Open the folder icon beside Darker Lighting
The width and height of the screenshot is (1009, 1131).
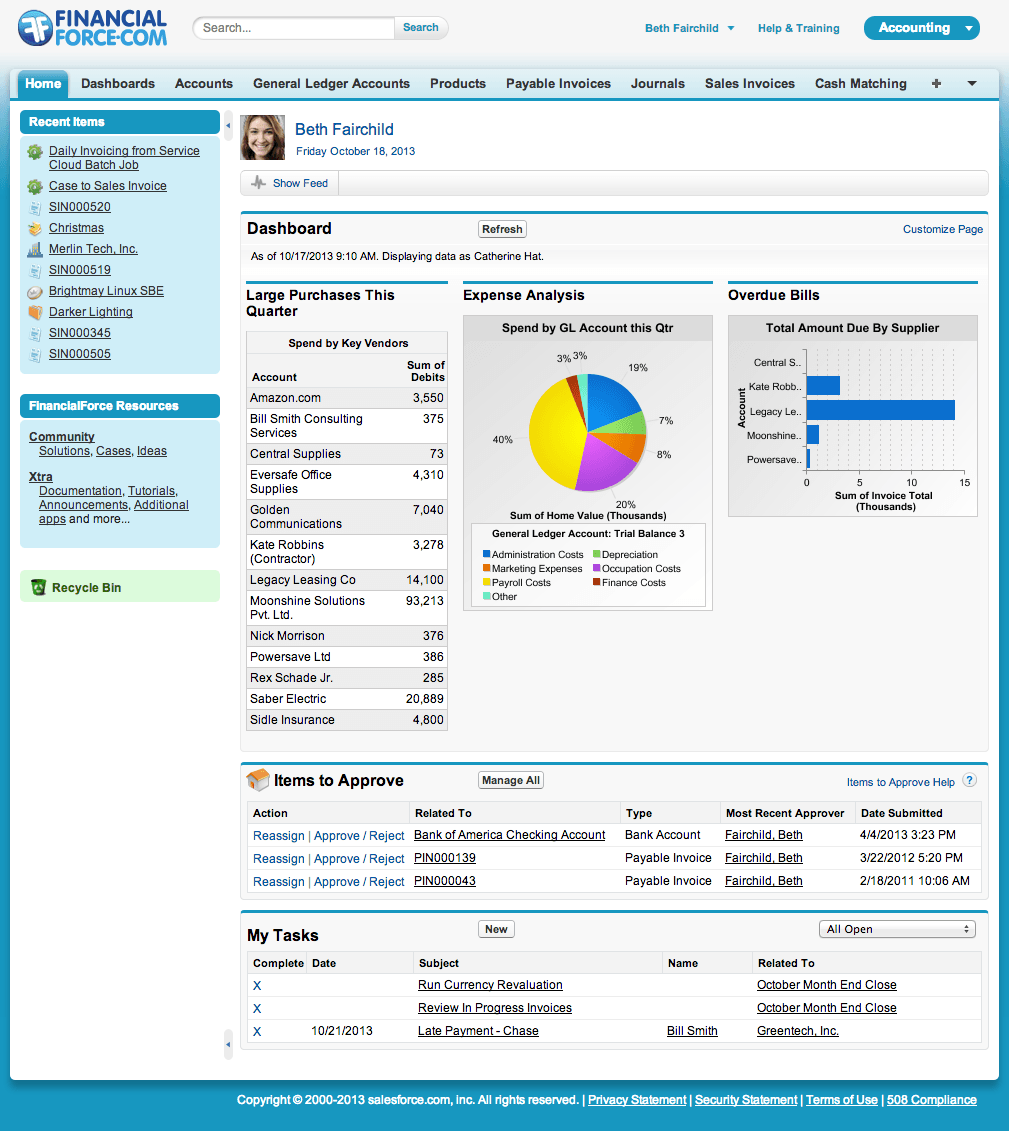pos(35,312)
